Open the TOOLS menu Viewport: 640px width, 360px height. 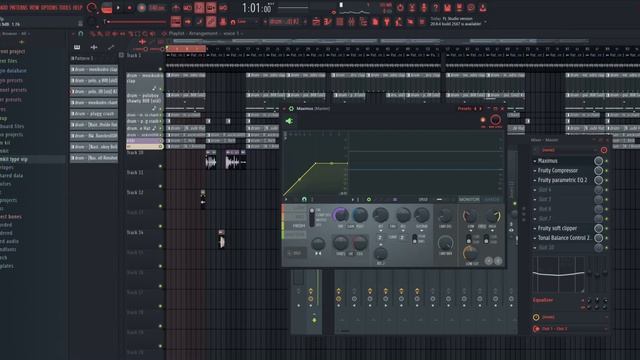coord(65,7)
